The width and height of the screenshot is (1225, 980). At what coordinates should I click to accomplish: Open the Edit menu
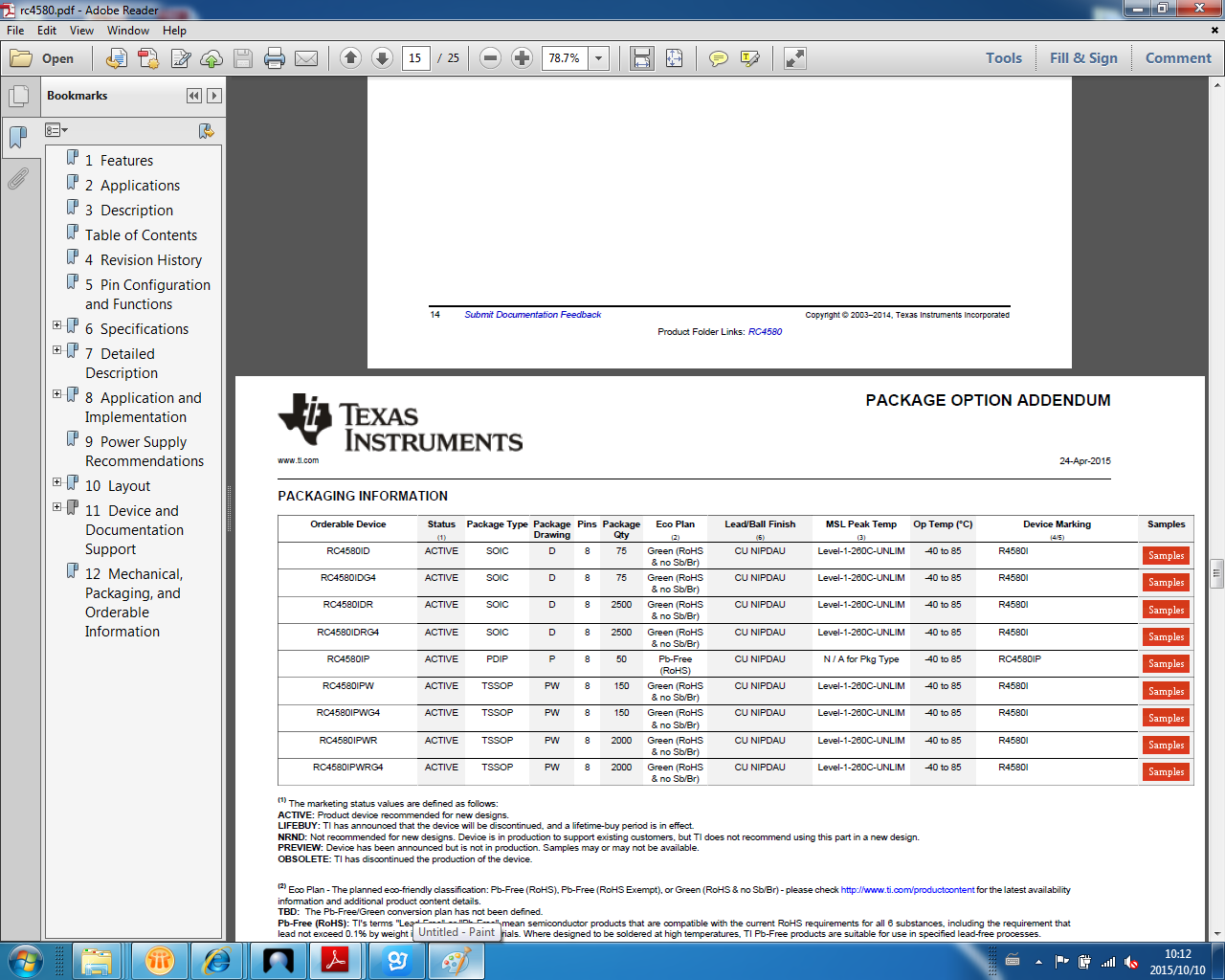point(47,31)
